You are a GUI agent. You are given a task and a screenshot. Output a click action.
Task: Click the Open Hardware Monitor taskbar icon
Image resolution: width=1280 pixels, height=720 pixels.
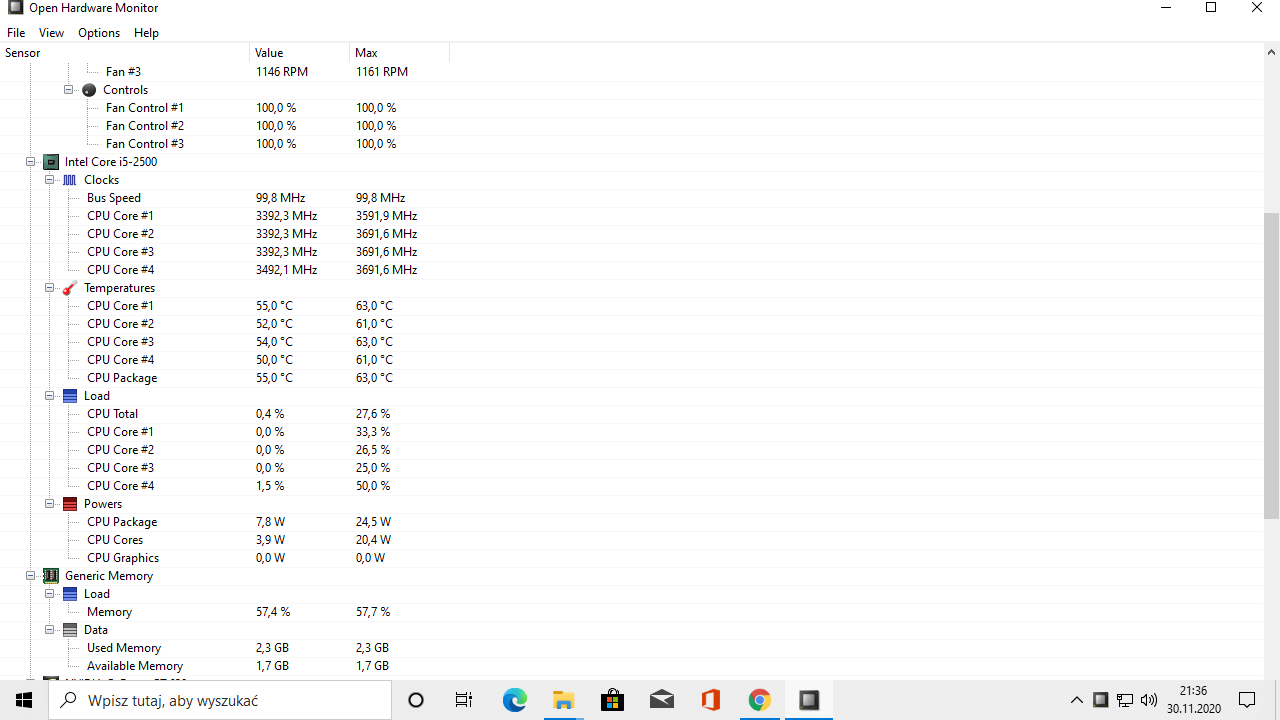(x=809, y=700)
